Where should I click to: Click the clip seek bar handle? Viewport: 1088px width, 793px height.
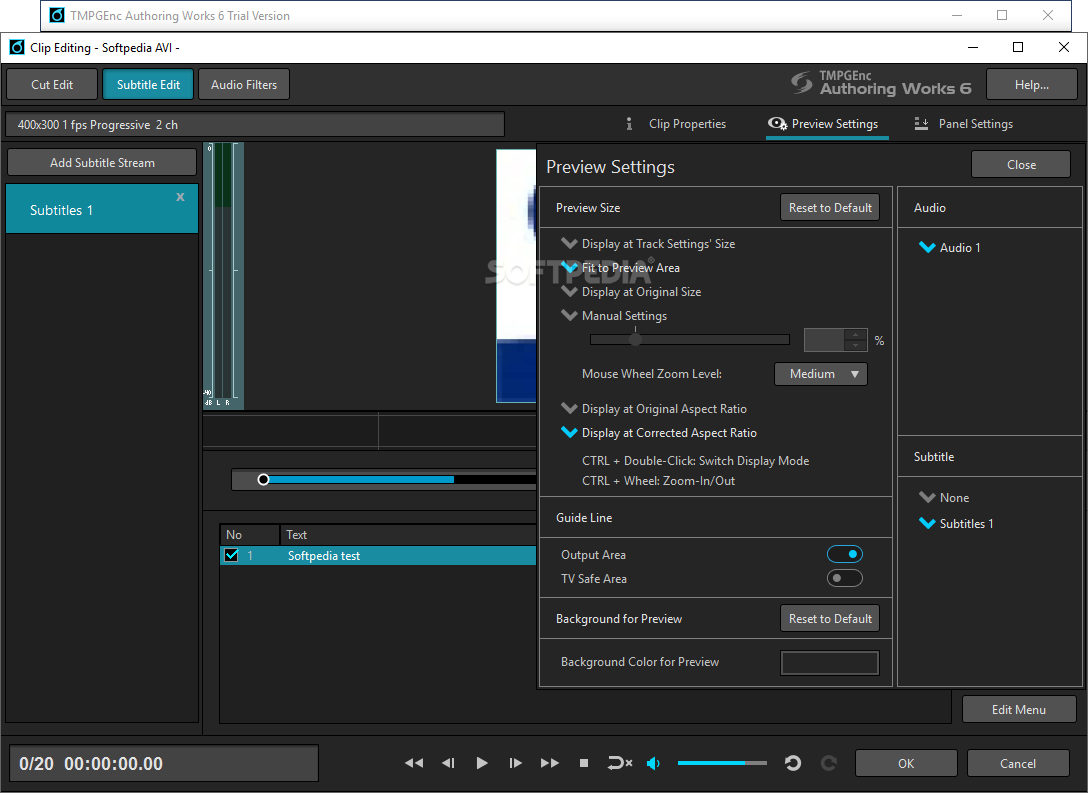(263, 479)
